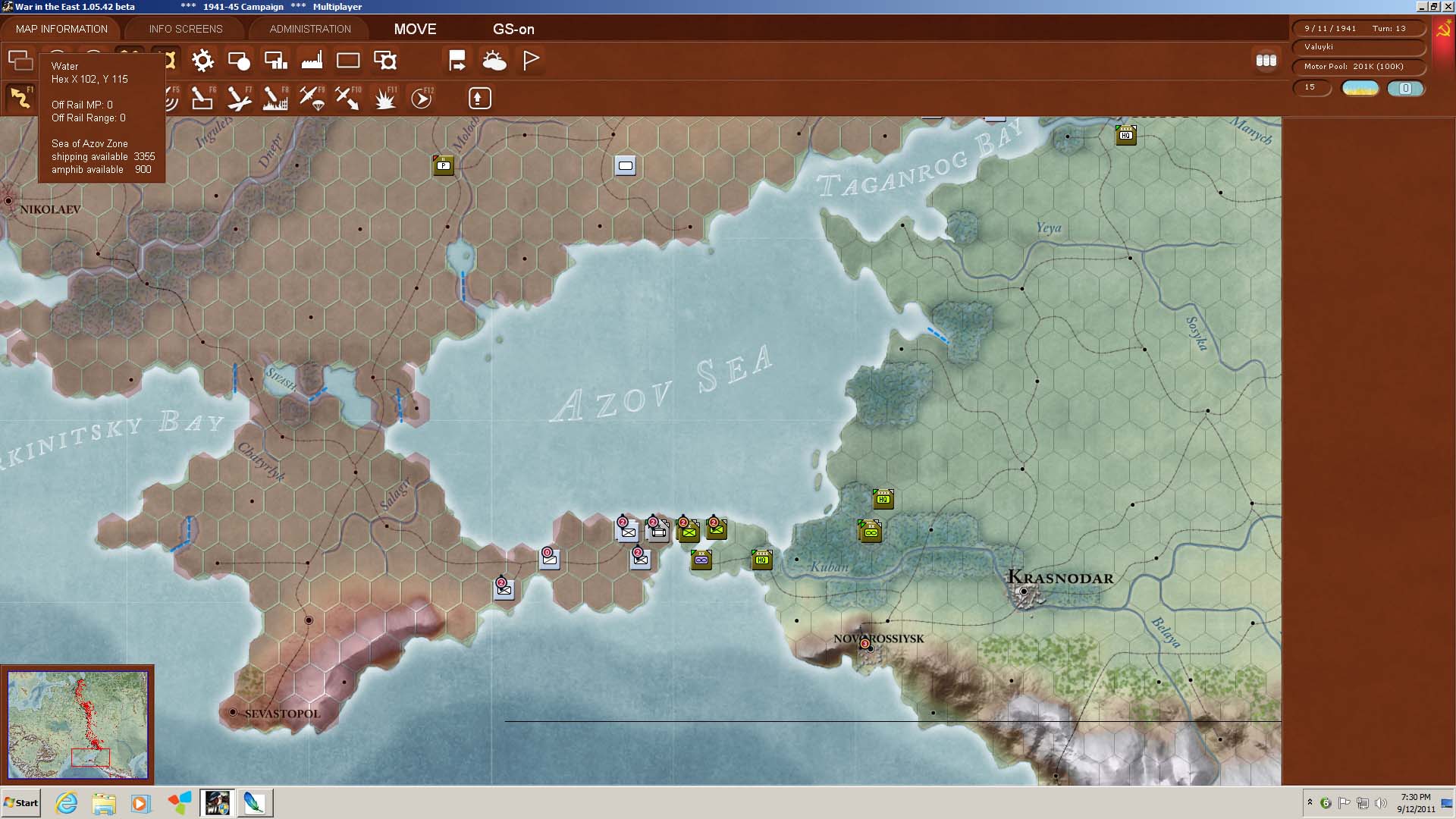Click the minimap thumbnail of the front

click(77, 724)
